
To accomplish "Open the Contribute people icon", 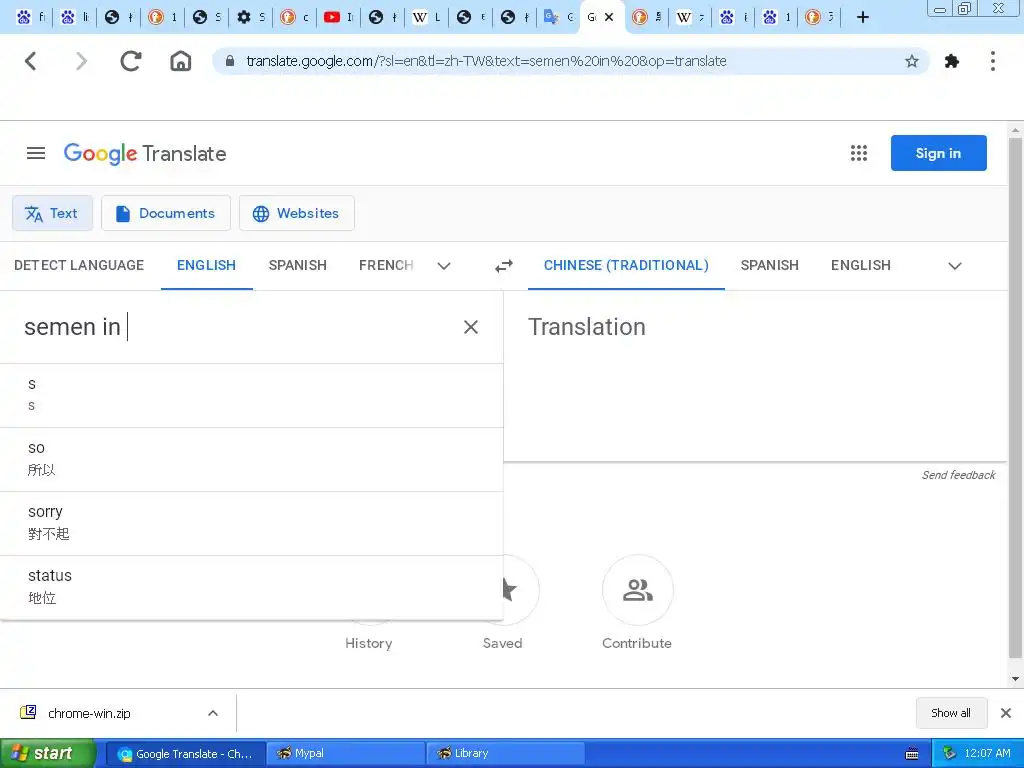I will click(x=637, y=590).
